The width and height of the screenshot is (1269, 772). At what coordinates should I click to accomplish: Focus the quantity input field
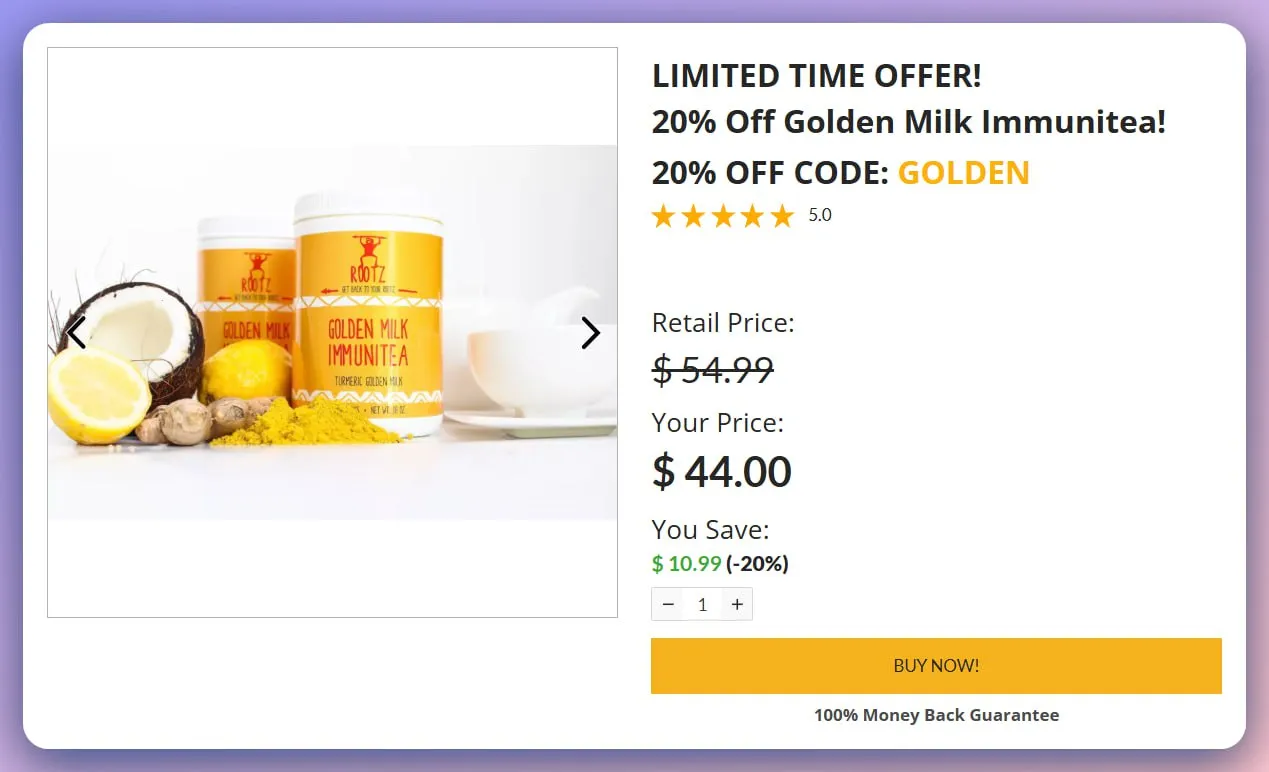tap(702, 604)
